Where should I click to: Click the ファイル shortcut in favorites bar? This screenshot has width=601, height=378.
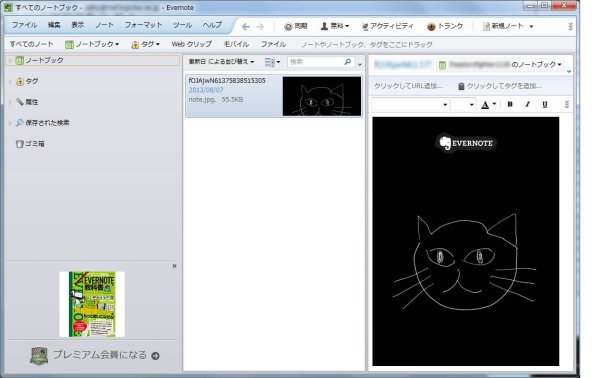point(273,44)
